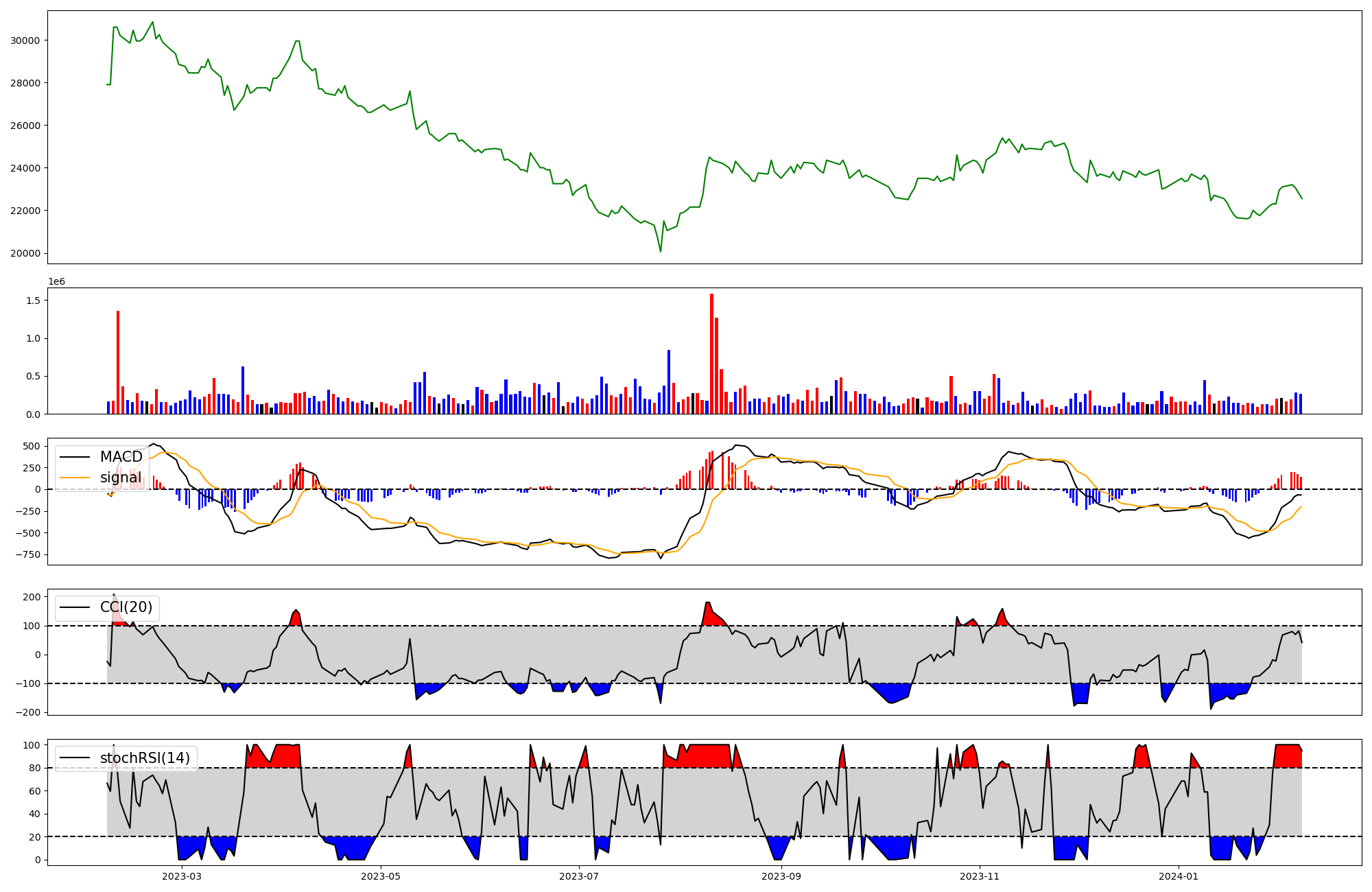This screenshot has height=892, width=1372.
Task: Click the signal legend text
Action: click(x=121, y=478)
